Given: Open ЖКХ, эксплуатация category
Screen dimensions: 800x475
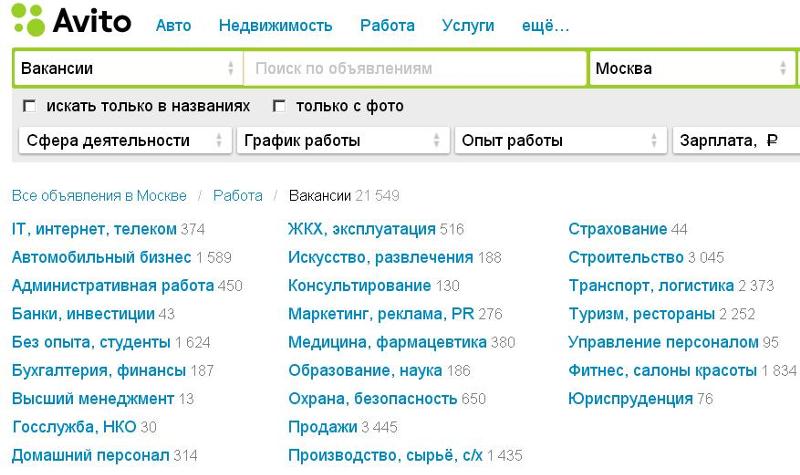Looking at the screenshot, I should (362, 229).
